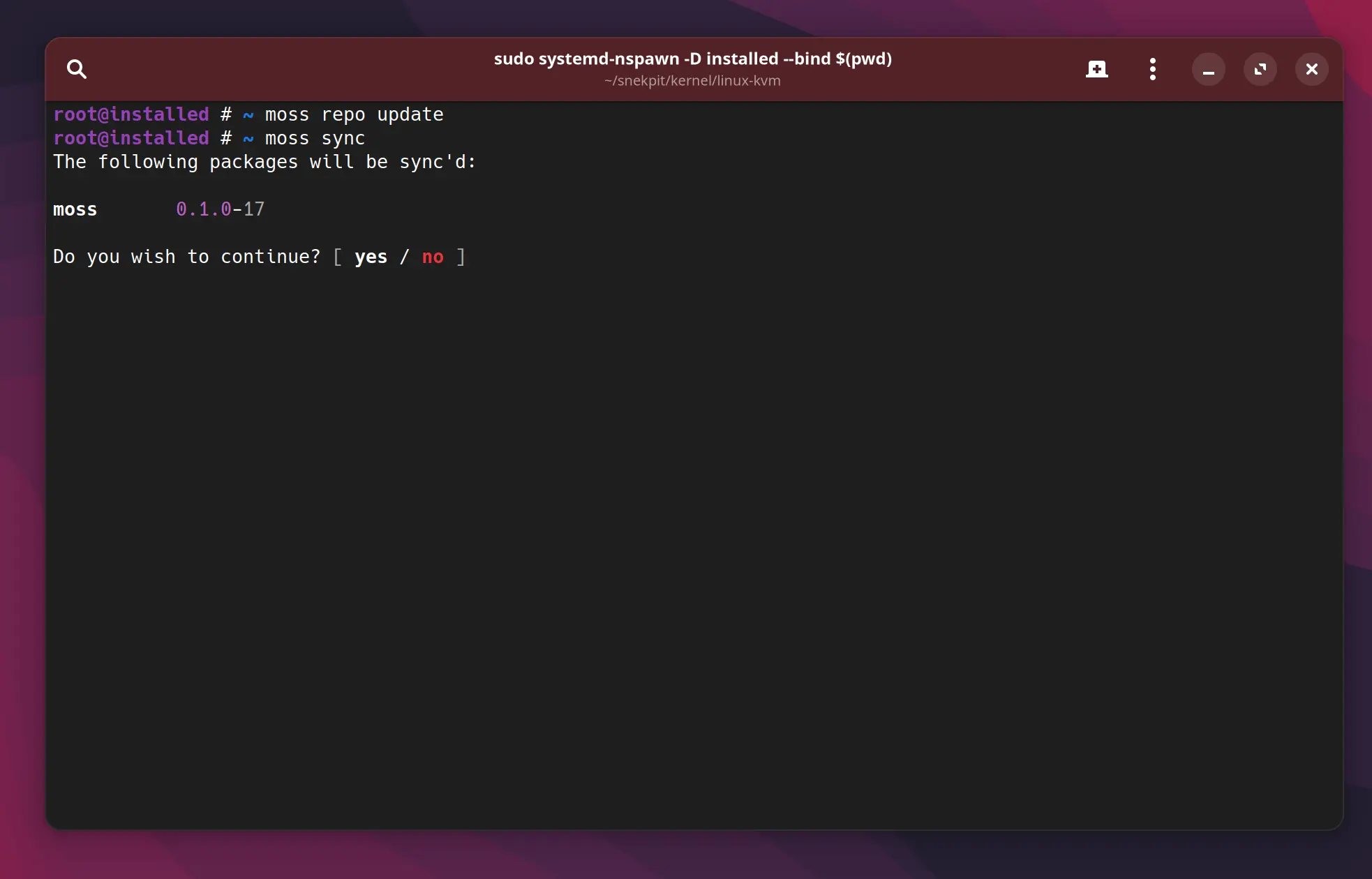Click the 'yes' option in prompt

(371, 257)
